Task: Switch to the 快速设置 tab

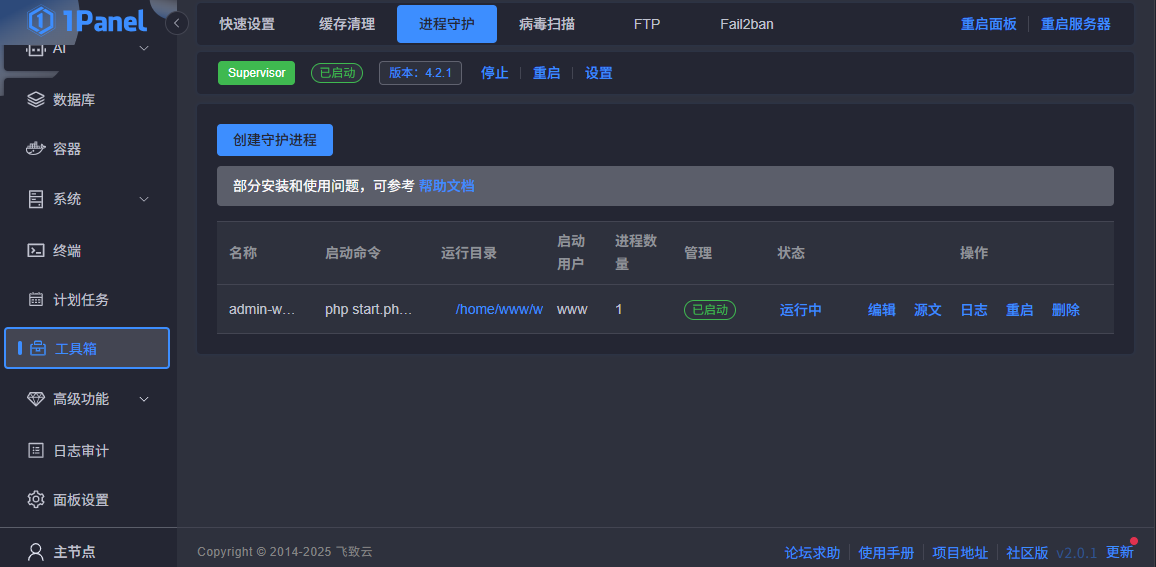Action: click(x=247, y=24)
